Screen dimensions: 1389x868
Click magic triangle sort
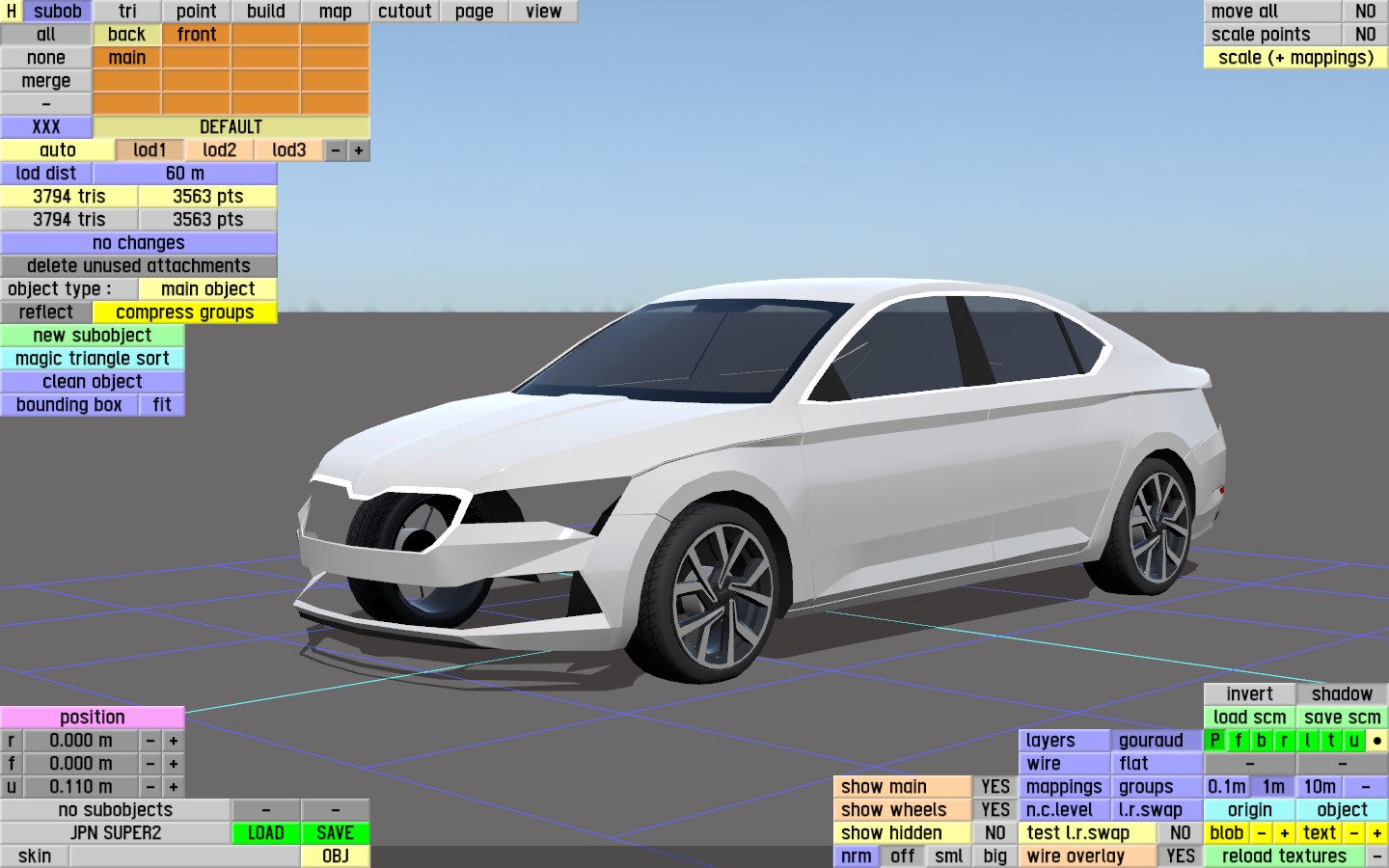[93, 359]
